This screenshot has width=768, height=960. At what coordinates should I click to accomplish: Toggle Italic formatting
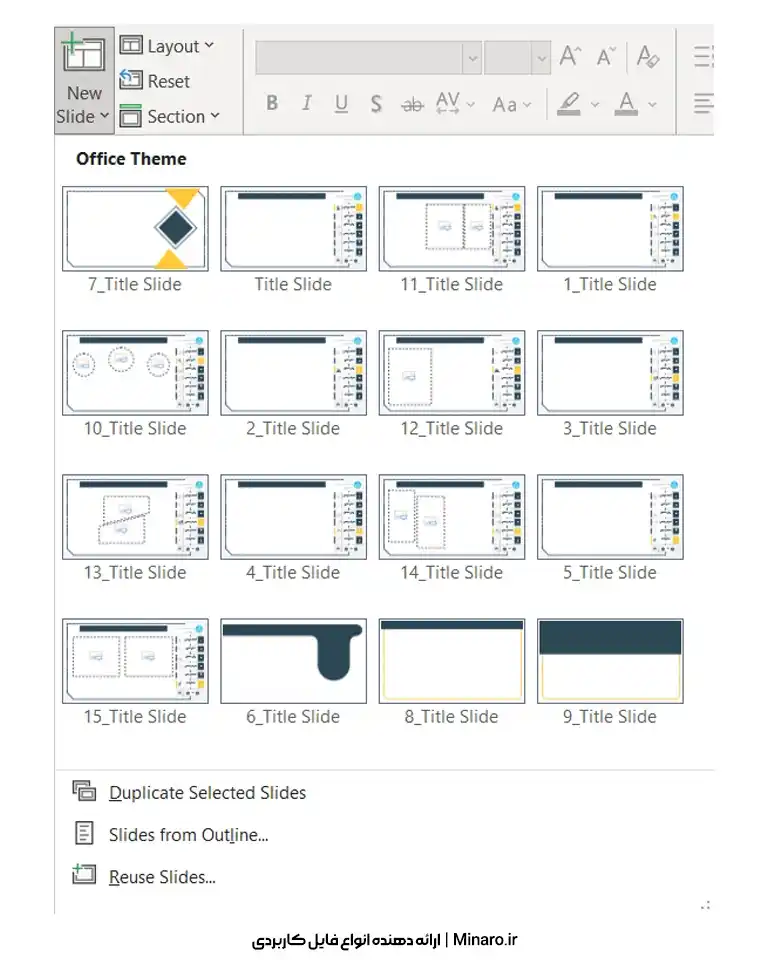coord(307,103)
